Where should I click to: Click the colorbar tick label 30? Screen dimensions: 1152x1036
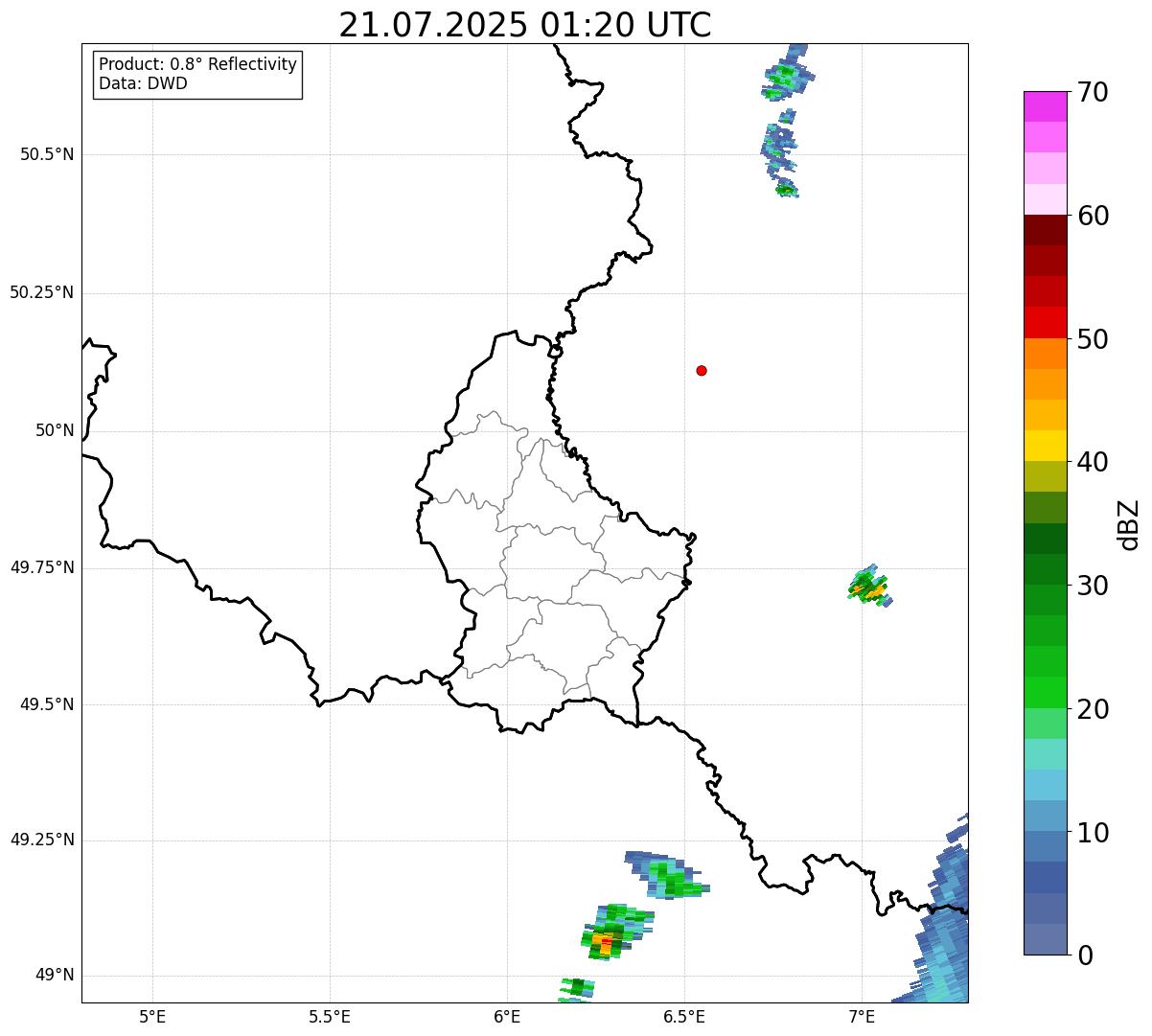tap(1092, 586)
